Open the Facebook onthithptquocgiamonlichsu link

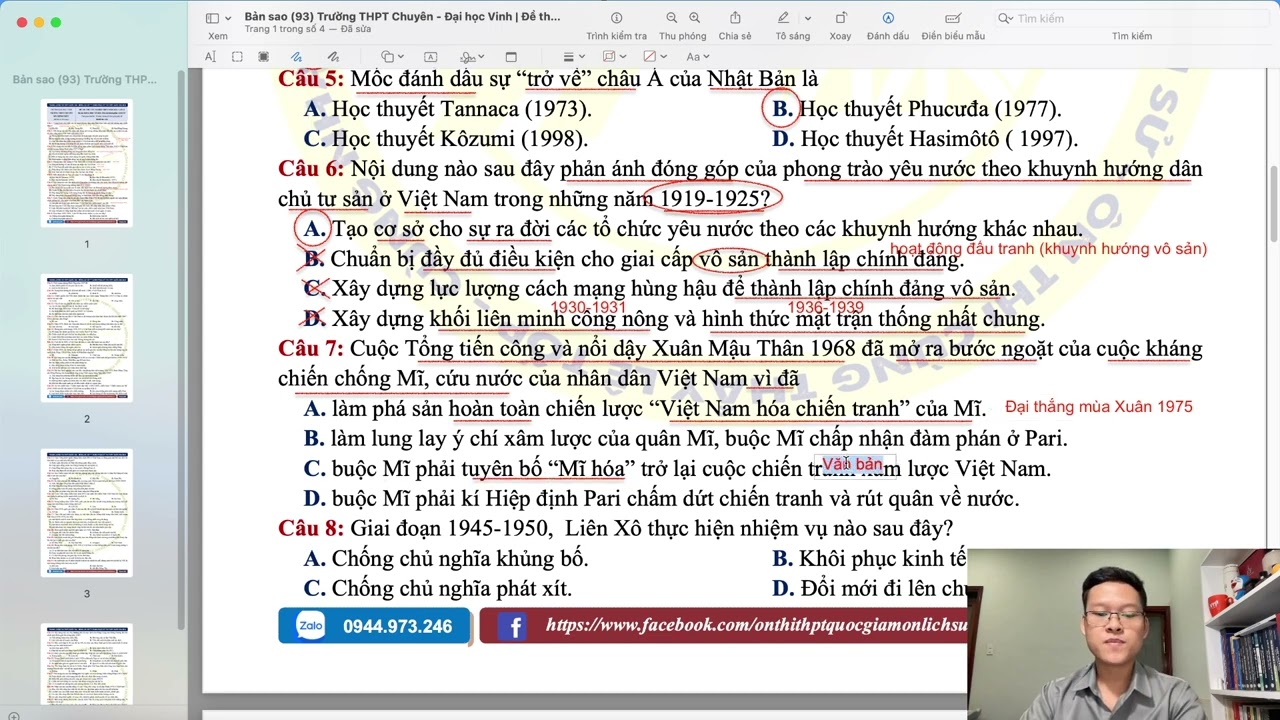[x=756, y=626]
